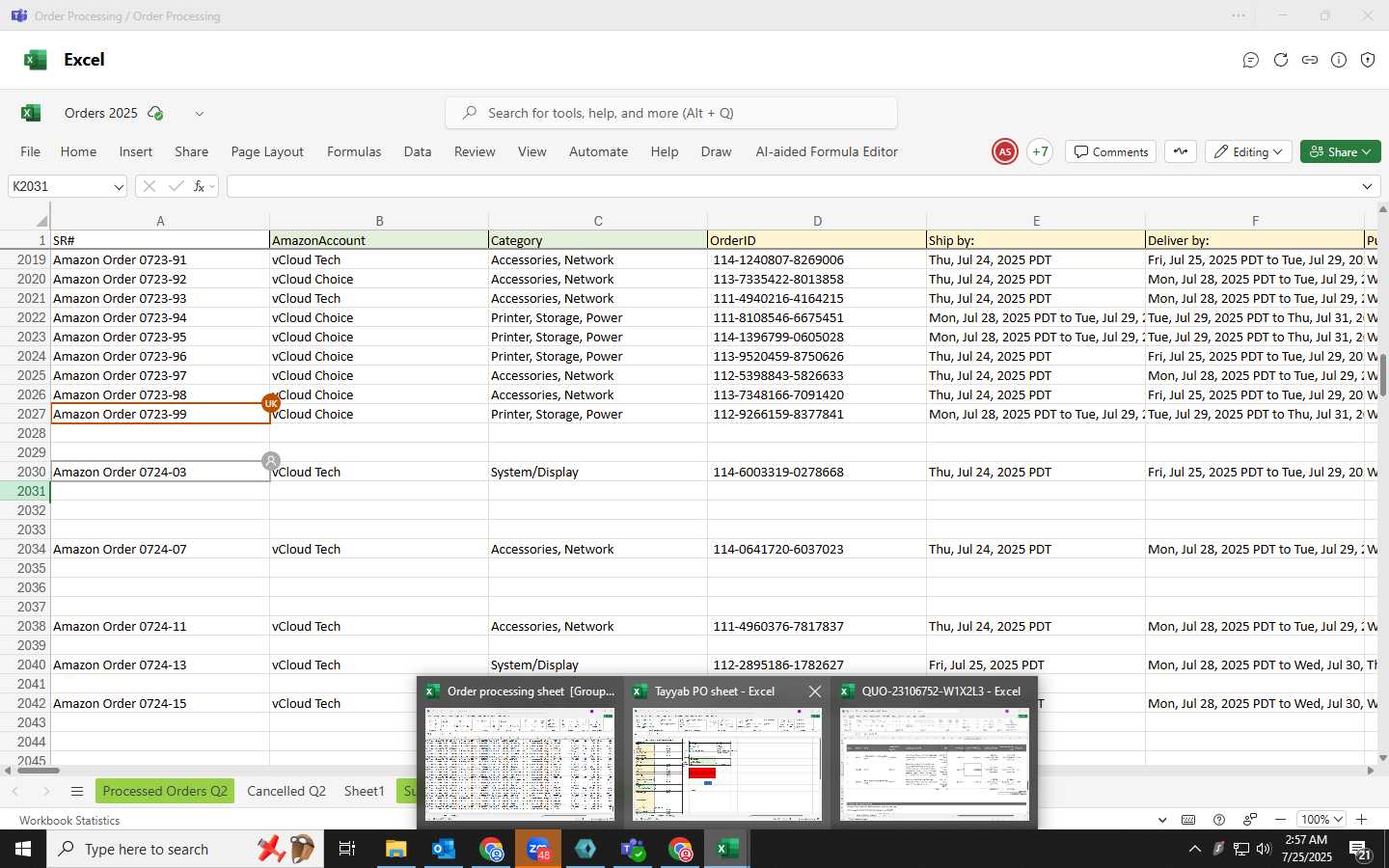
Task: Switch to the Home ribbon tab
Action: point(78,151)
